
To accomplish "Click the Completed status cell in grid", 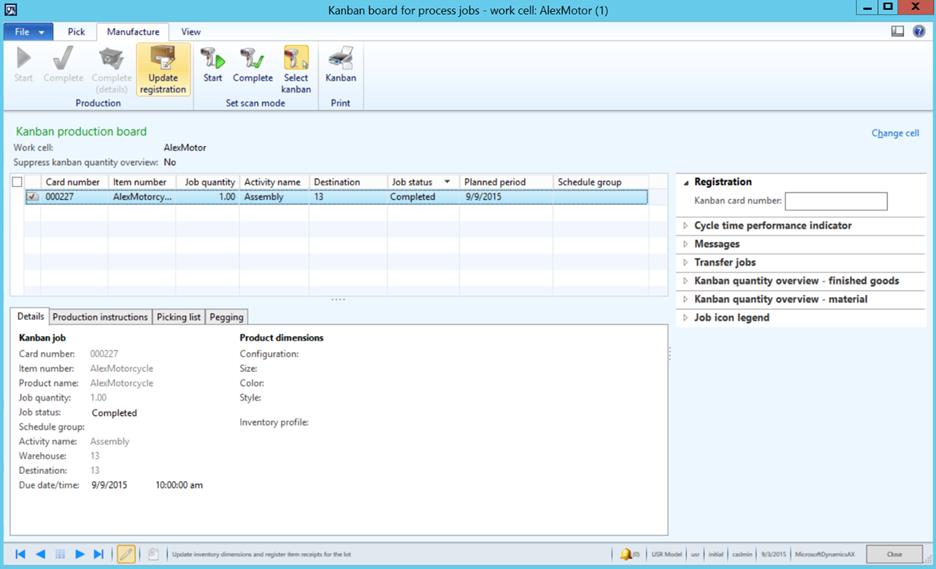I will pyautogui.click(x=423, y=196).
